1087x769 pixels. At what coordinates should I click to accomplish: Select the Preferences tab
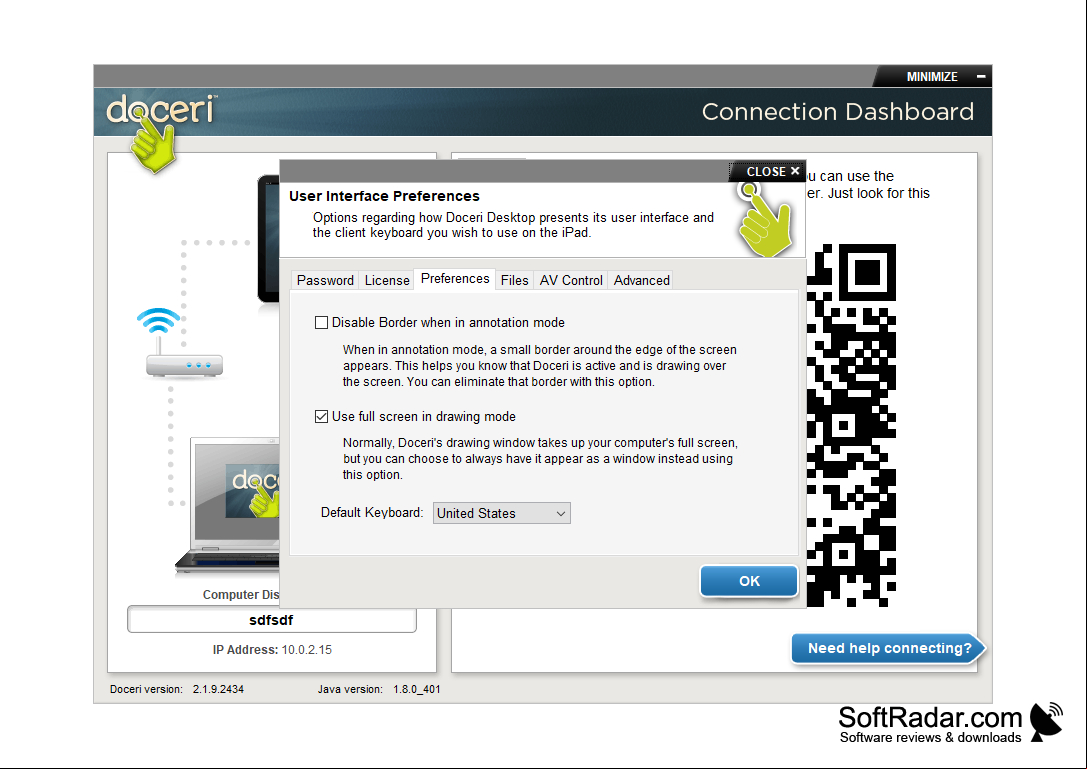(455, 279)
